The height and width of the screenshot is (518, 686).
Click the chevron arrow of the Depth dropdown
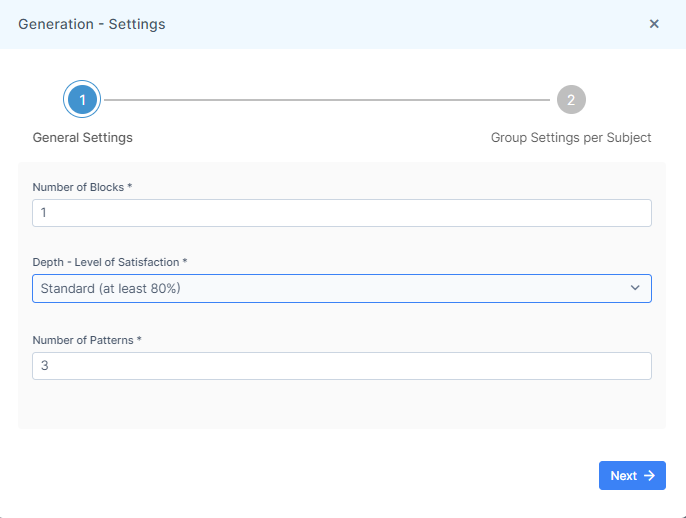(635, 288)
